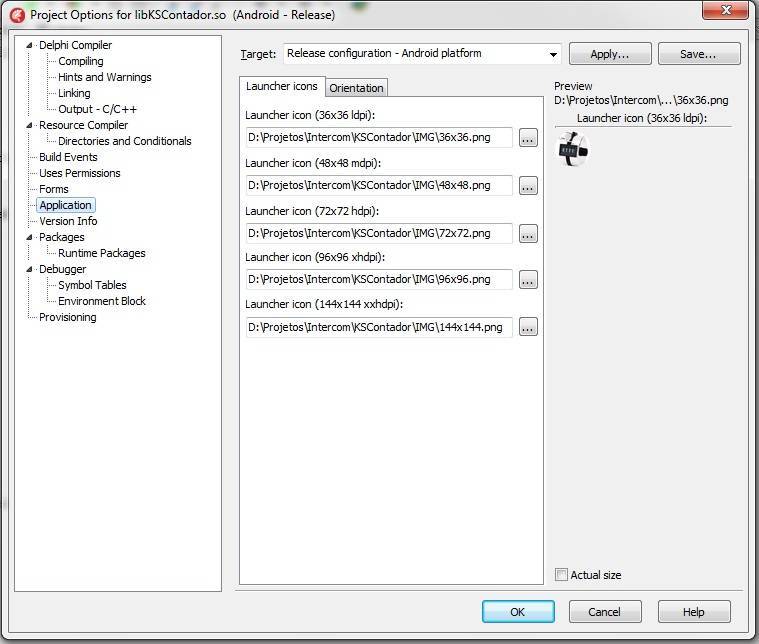Select Provisioning in the options tree
The height and width of the screenshot is (644, 759).
[67, 317]
